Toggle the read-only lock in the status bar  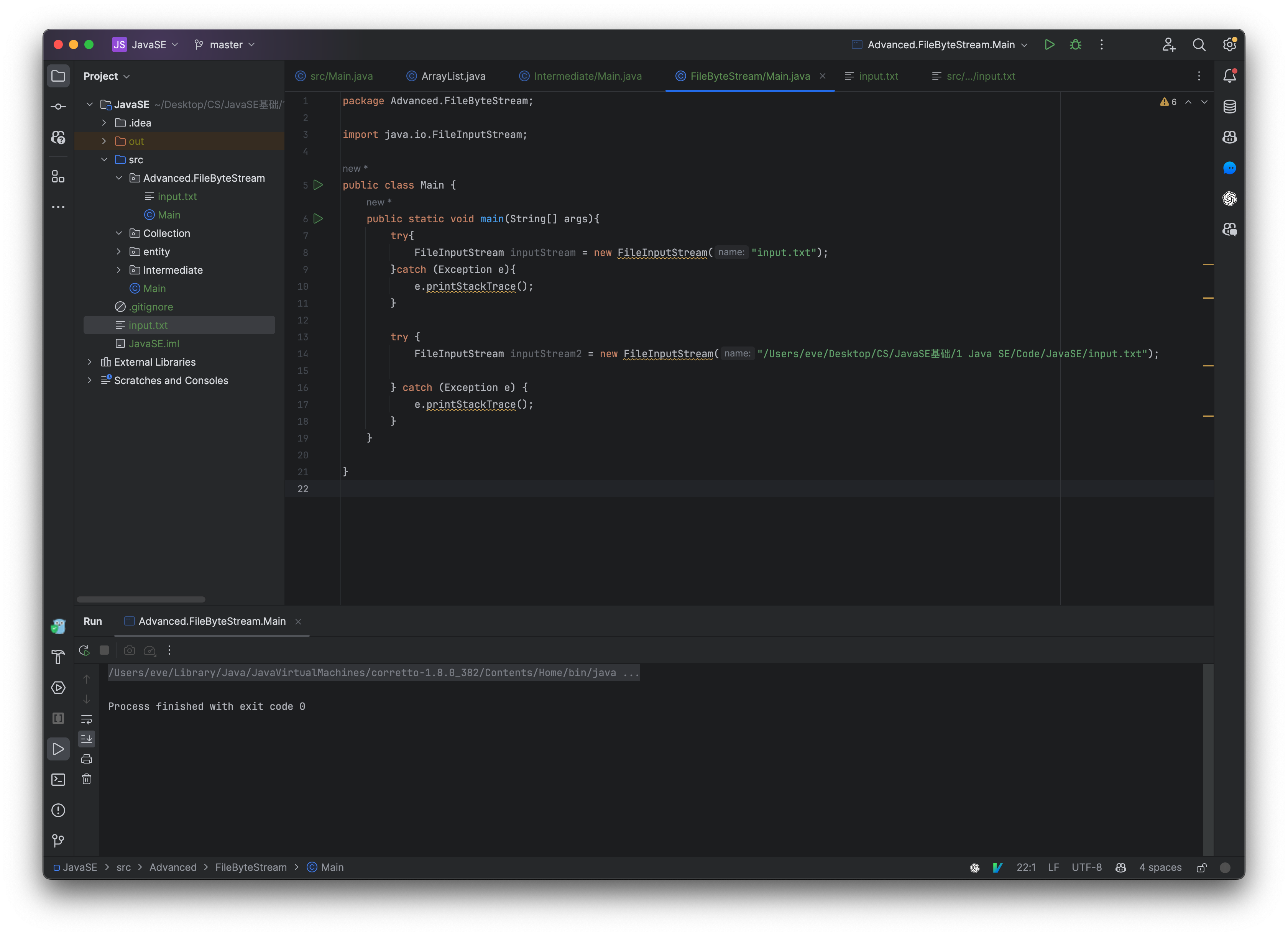tap(1202, 867)
